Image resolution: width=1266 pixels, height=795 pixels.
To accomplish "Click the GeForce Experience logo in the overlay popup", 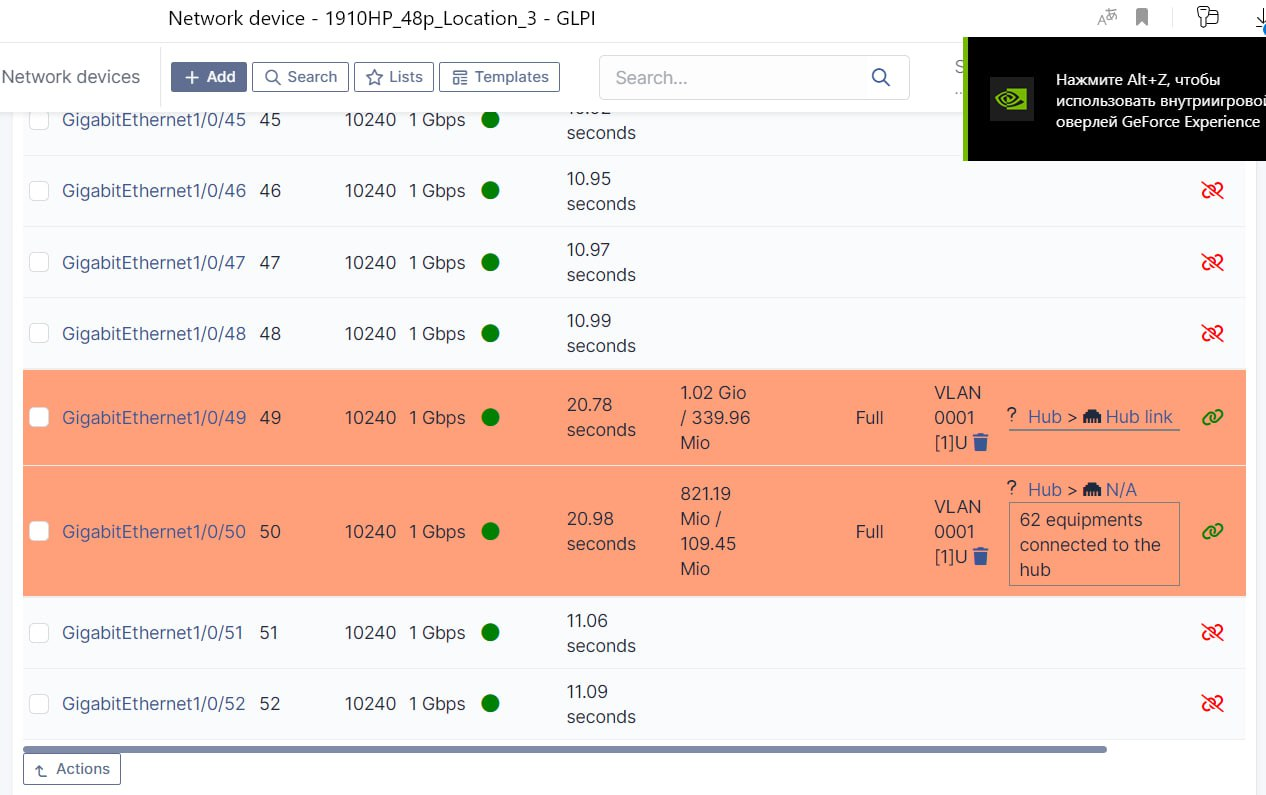I will pyautogui.click(x=1012, y=98).
